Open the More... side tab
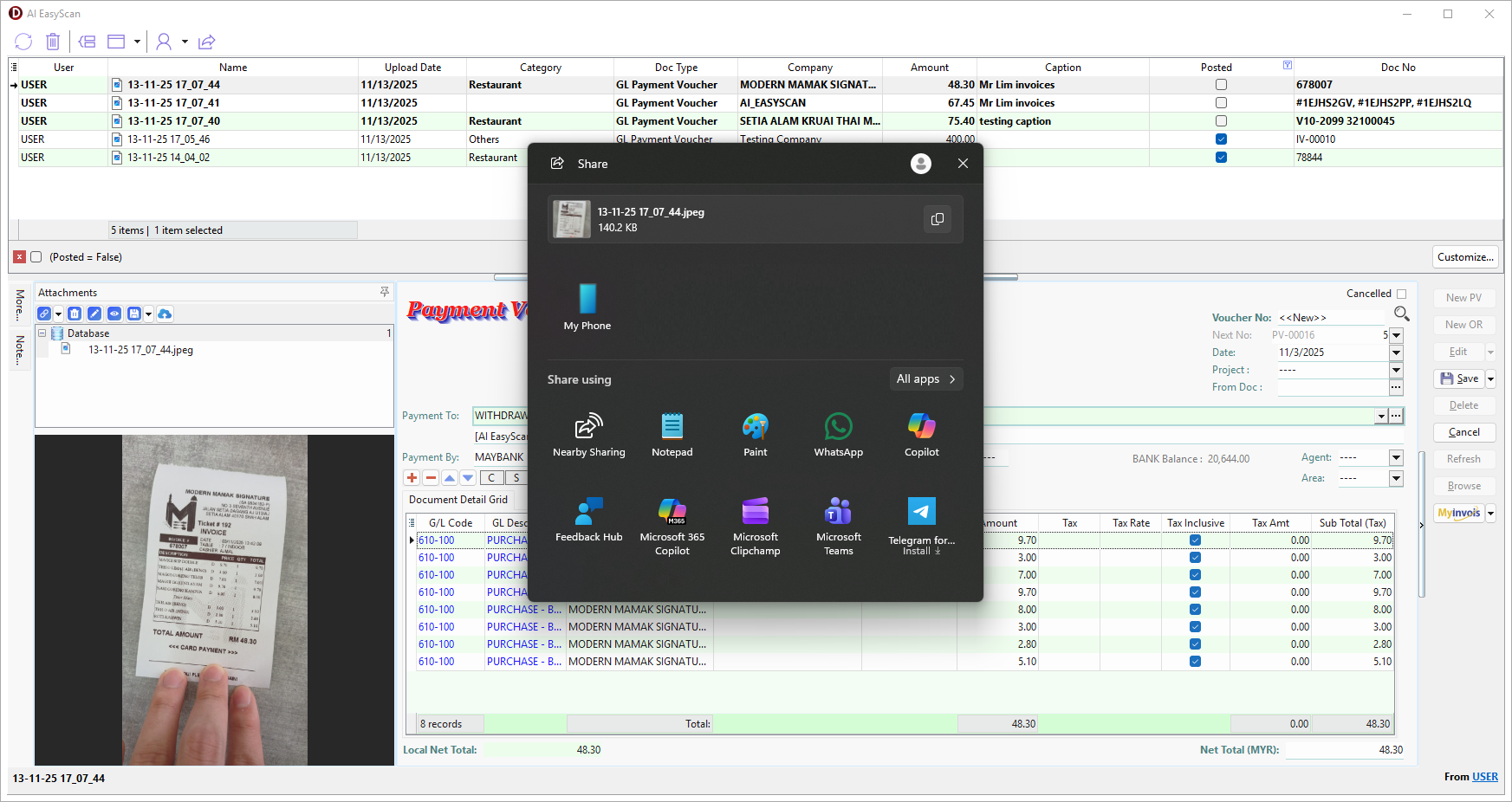1512x802 pixels. 20,306
